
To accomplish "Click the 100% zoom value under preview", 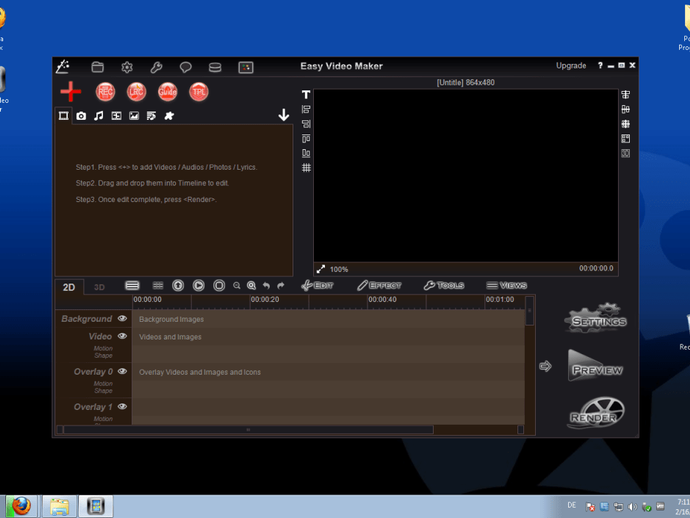I will (339, 269).
